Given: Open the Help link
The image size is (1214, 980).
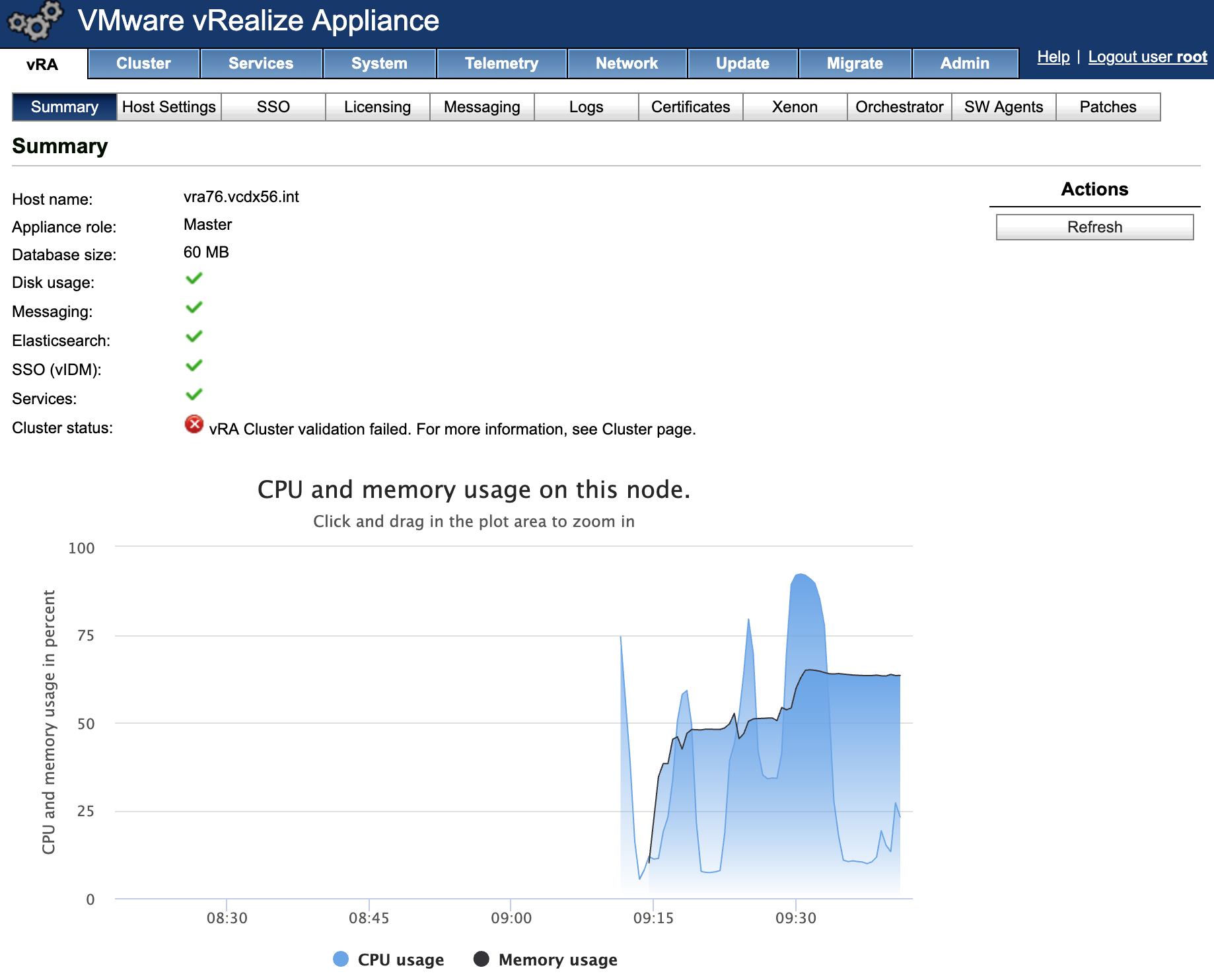Looking at the screenshot, I should 1053,57.
